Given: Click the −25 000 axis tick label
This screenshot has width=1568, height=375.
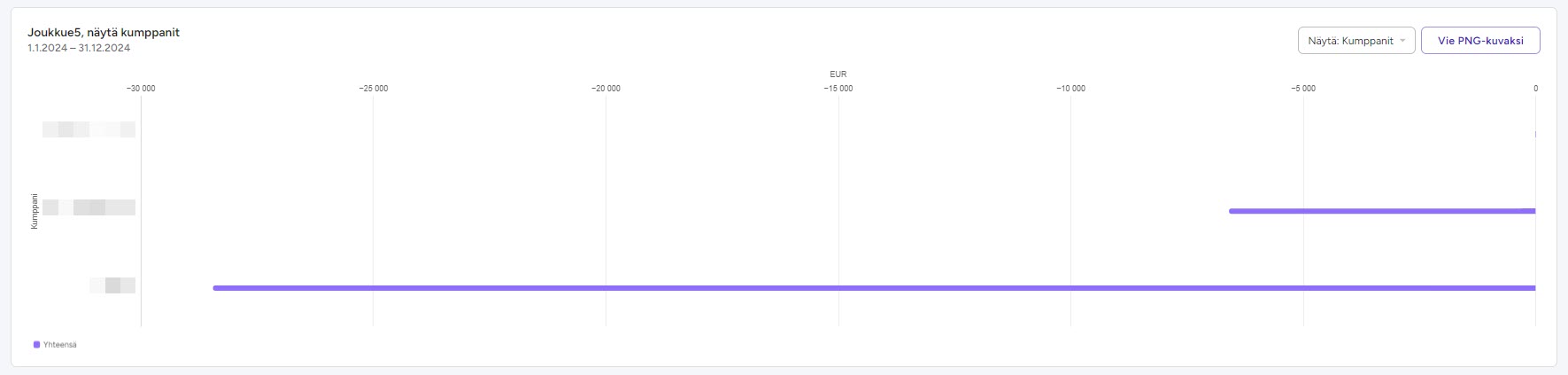Looking at the screenshot, I should point(373,89).
